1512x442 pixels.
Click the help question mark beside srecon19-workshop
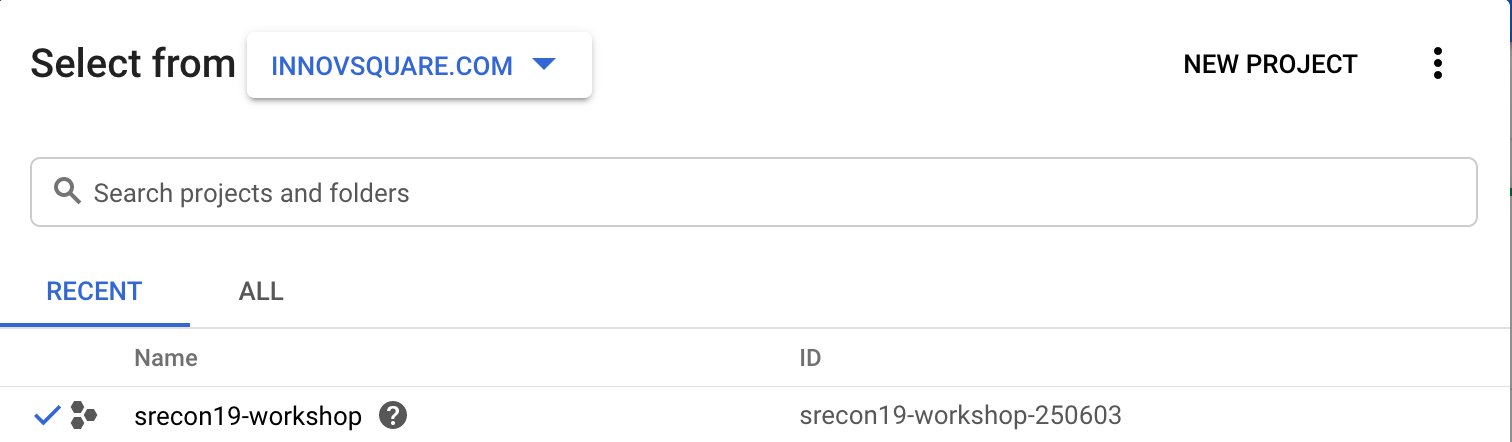click(394, 415)
